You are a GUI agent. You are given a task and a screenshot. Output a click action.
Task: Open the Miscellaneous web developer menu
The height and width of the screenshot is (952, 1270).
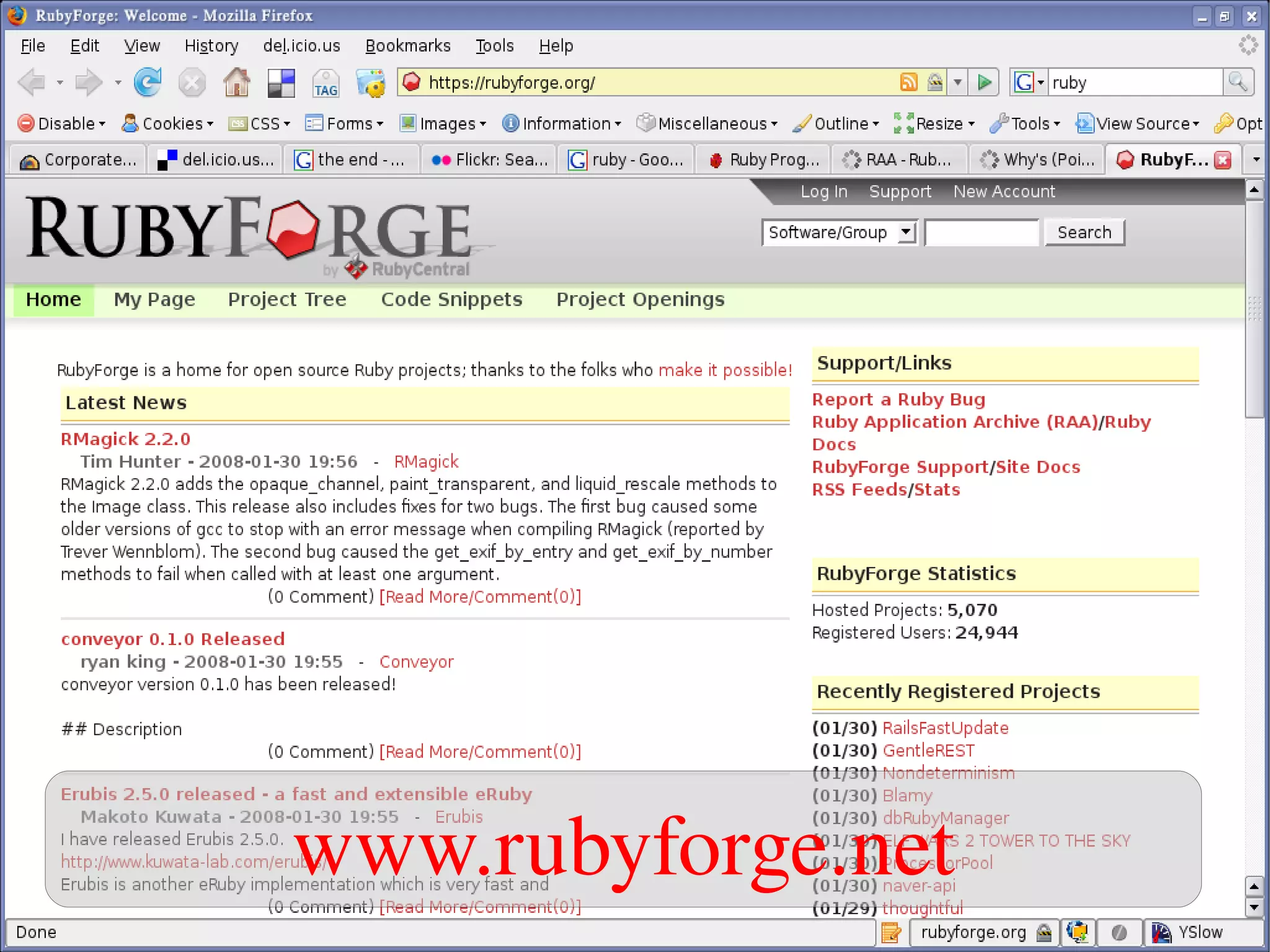707,123
